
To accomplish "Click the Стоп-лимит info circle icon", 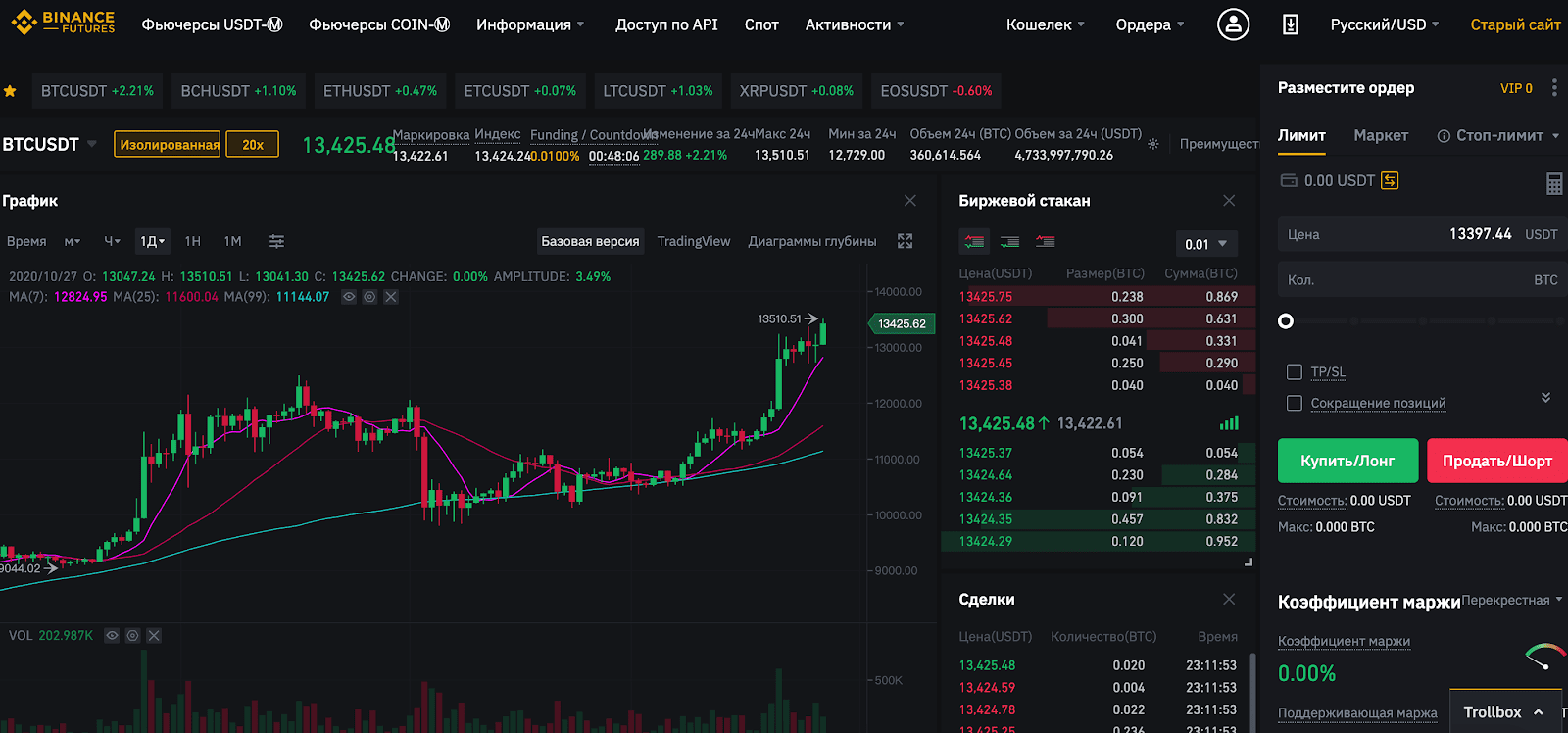I will 1444,136.
